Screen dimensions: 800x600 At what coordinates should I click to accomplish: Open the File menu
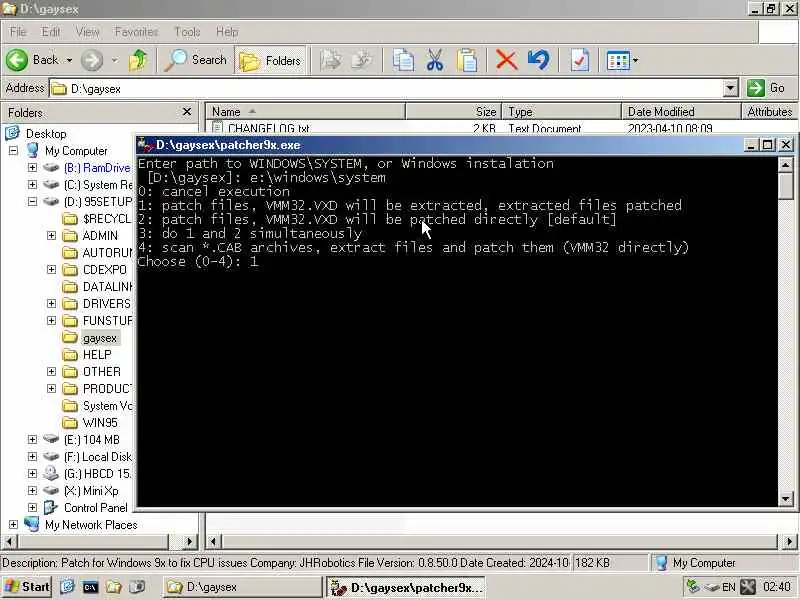18,32
